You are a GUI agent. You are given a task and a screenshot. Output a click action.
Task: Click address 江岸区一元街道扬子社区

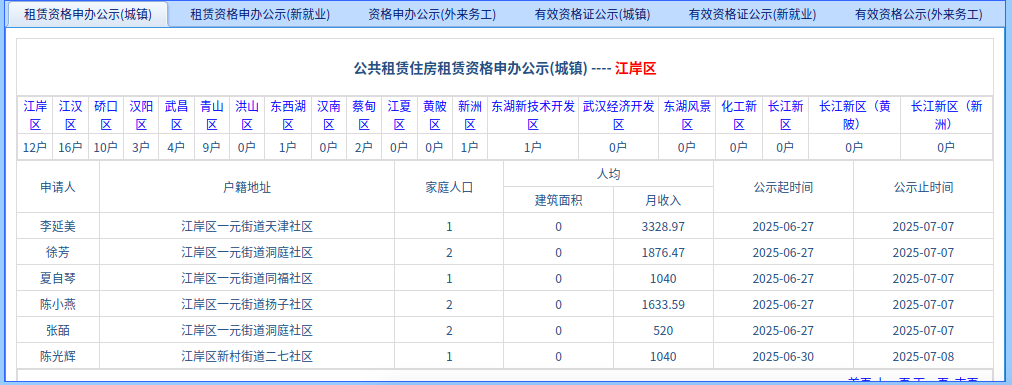pos(247,304)
